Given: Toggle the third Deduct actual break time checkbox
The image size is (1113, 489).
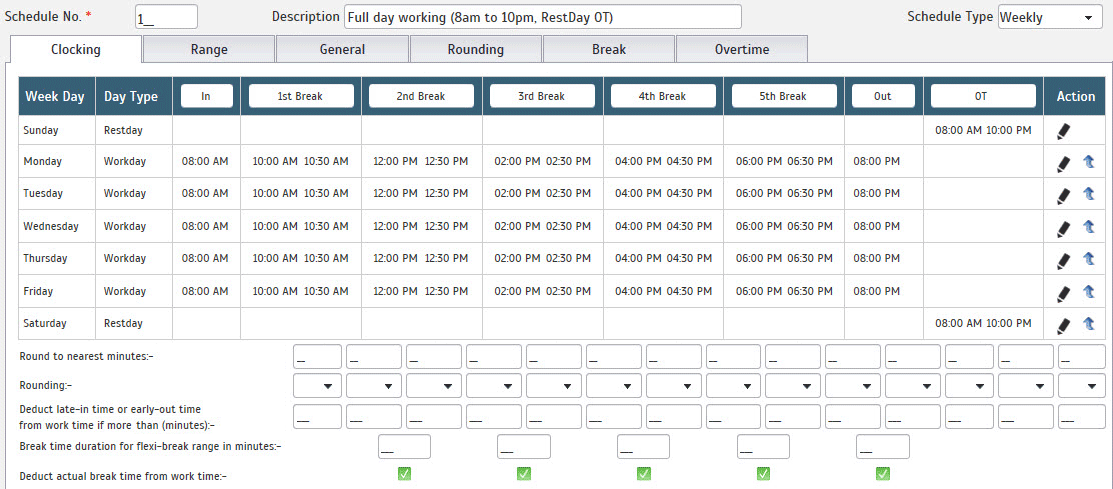Looking at the screenshot, I should (644, 474).
